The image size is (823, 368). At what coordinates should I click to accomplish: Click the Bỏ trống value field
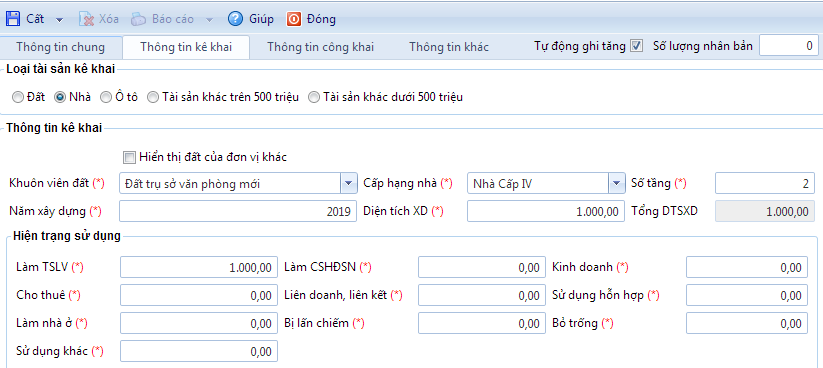coord(747,323)
